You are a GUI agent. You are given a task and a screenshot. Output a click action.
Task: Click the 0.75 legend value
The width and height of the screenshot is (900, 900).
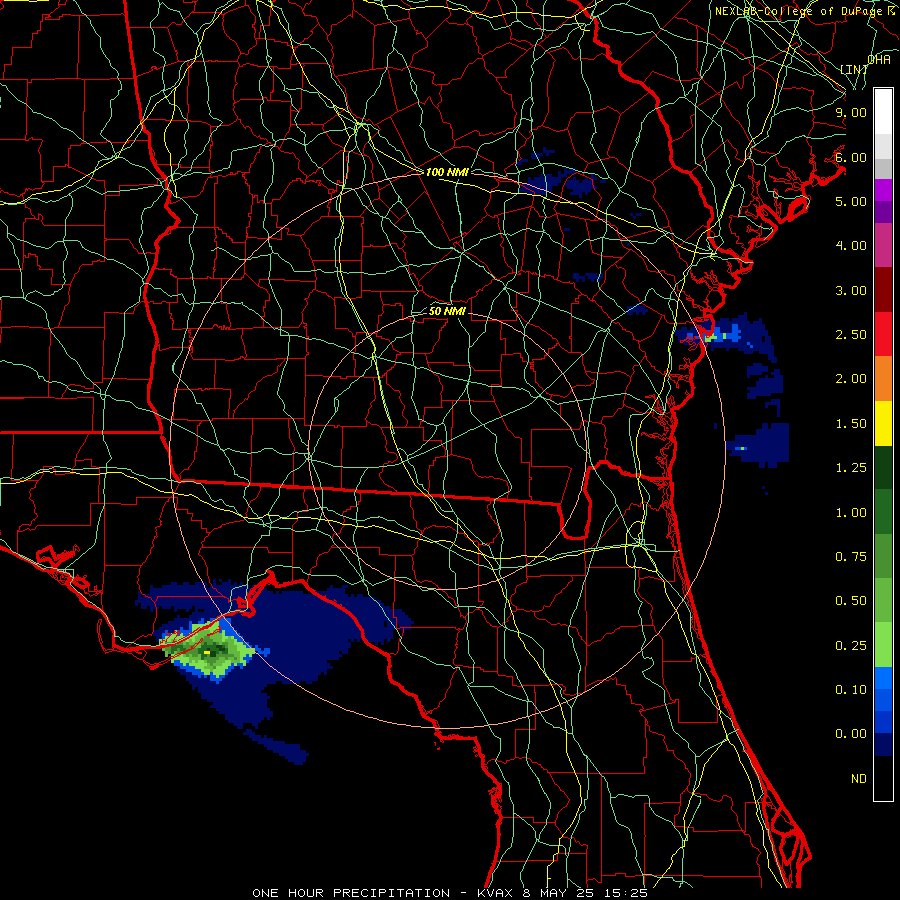pos(851,557)
